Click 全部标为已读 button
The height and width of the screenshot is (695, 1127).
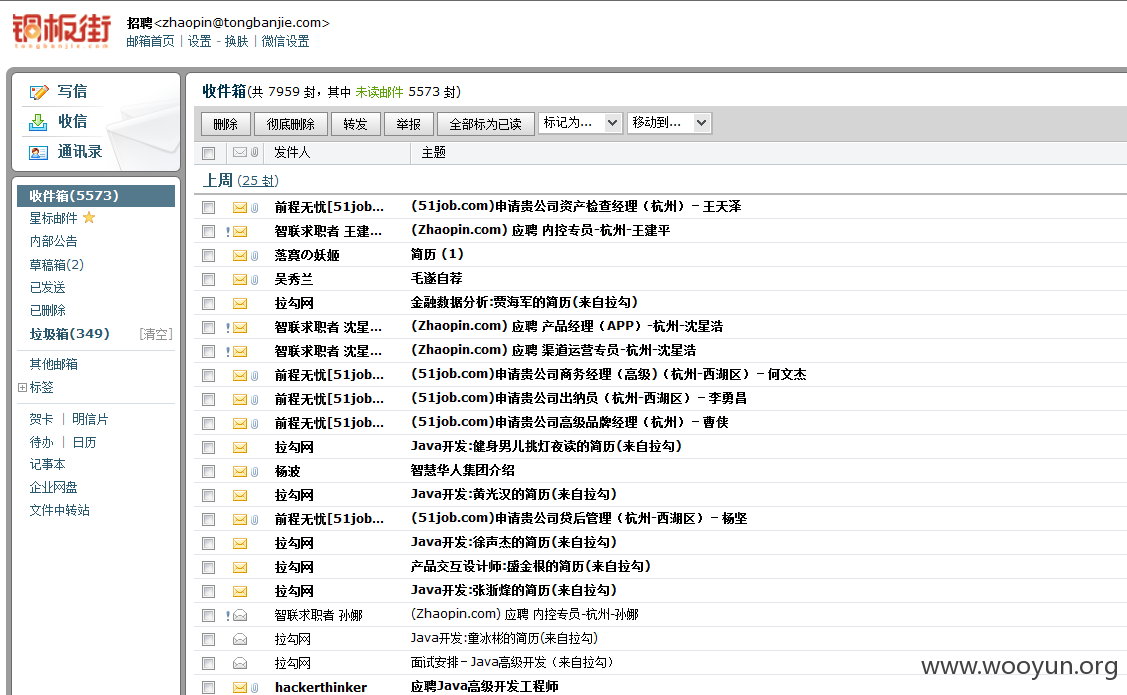pyautogui.click(x=485, y=124)
